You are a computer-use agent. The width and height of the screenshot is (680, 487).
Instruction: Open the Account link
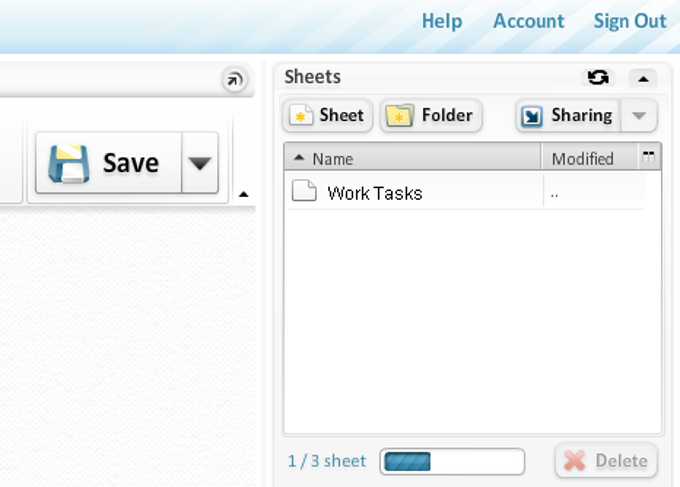pos(529,21)
